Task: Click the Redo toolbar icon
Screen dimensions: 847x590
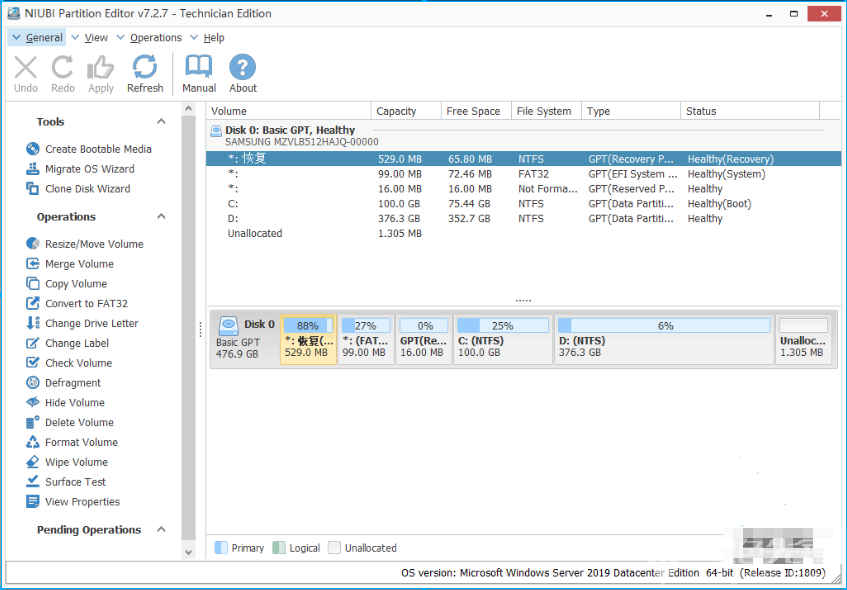Action: (x=63, y=68)
